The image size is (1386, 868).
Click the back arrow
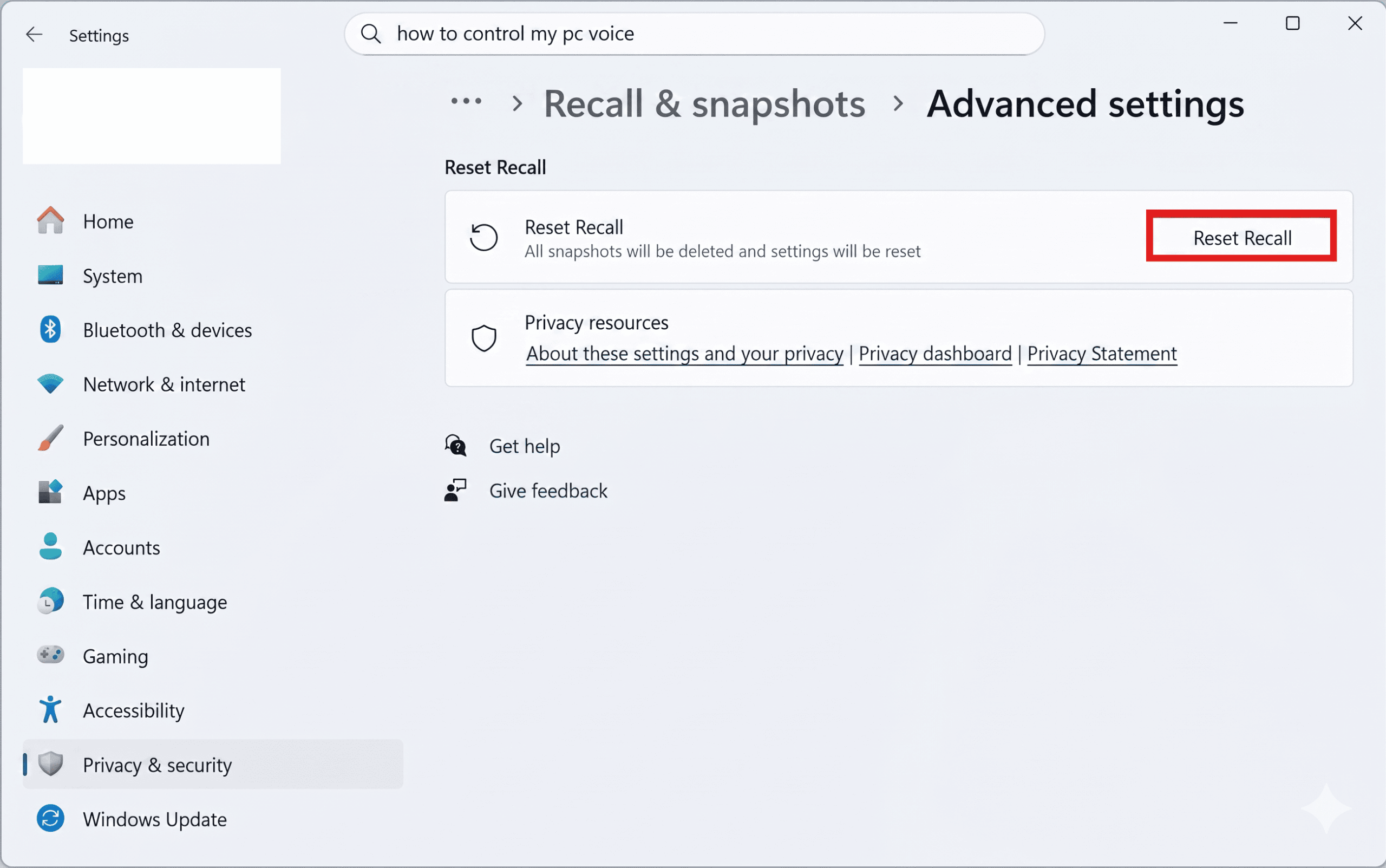click(x=34, y=35)
